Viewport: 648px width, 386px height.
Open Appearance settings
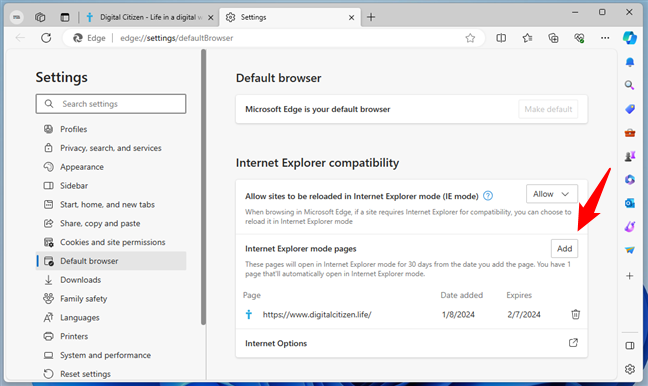click(111, 167)
